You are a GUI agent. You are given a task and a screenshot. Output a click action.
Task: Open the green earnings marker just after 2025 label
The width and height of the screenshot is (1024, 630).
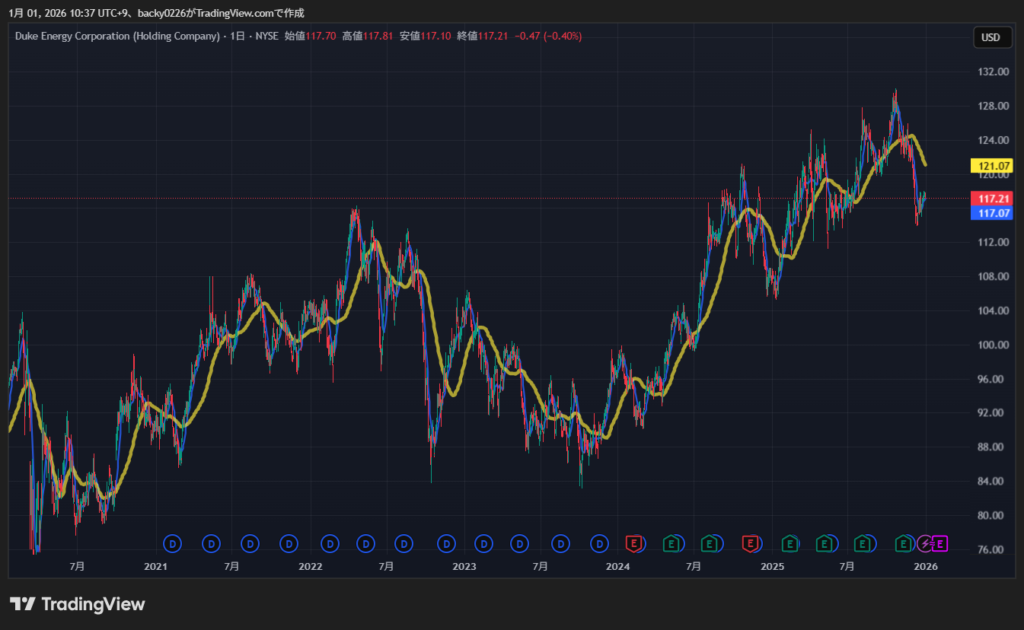pyautogui.click(x=789, y=543)
